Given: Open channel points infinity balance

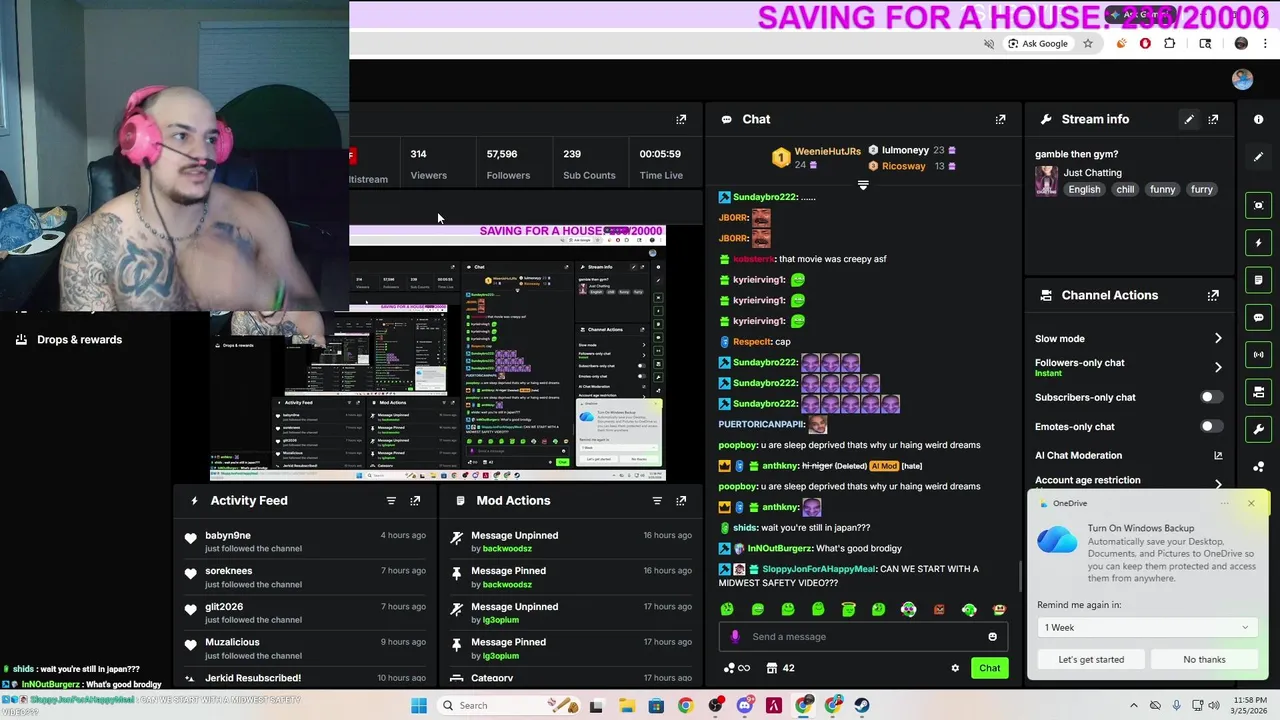Looking at the screenshot, I should tap(736, 668).
